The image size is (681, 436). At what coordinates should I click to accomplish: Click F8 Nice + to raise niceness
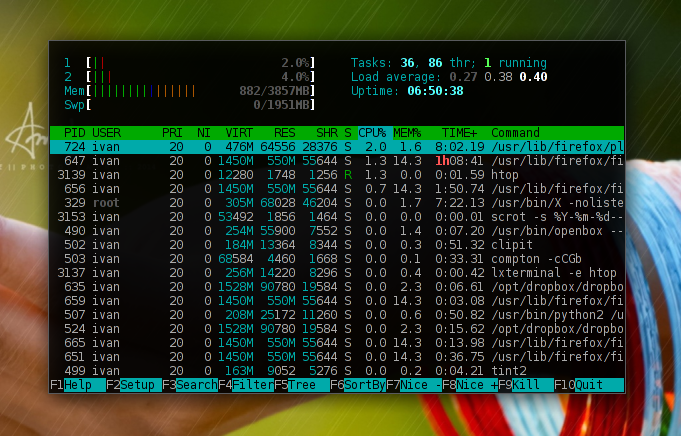[469, 385]
